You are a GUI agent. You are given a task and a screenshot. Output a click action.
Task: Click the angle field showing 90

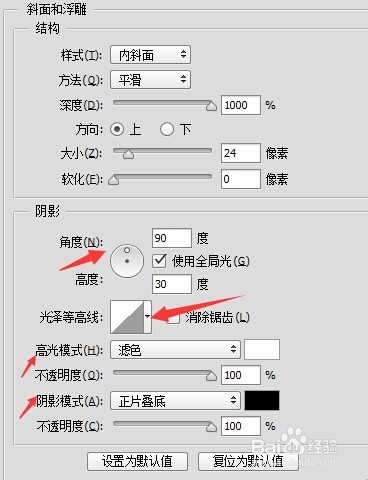pos(172,238)
